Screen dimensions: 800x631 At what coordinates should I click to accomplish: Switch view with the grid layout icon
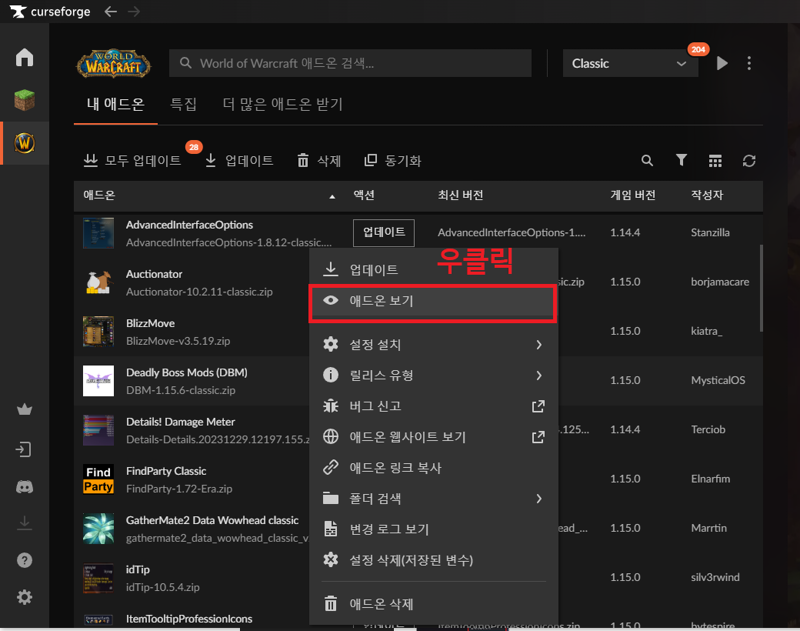click(x=715, y=161)
